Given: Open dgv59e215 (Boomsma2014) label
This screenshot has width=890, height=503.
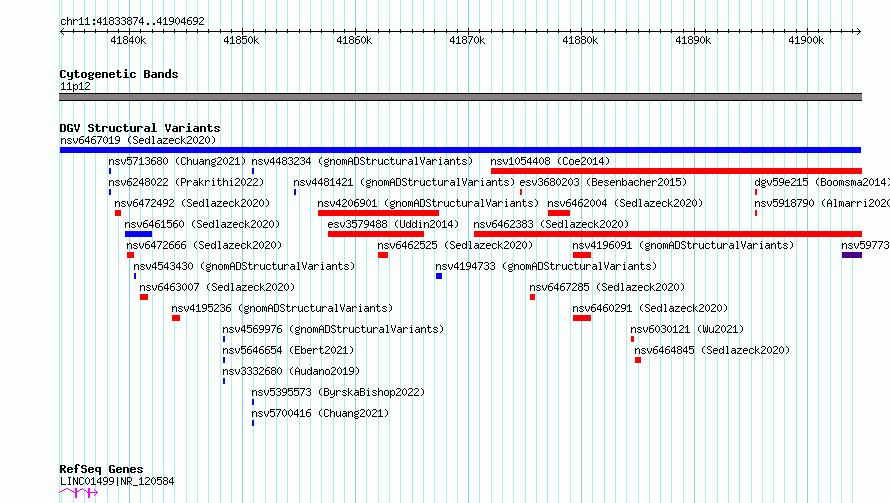Looking at the screenshot, I should [822, 182].
